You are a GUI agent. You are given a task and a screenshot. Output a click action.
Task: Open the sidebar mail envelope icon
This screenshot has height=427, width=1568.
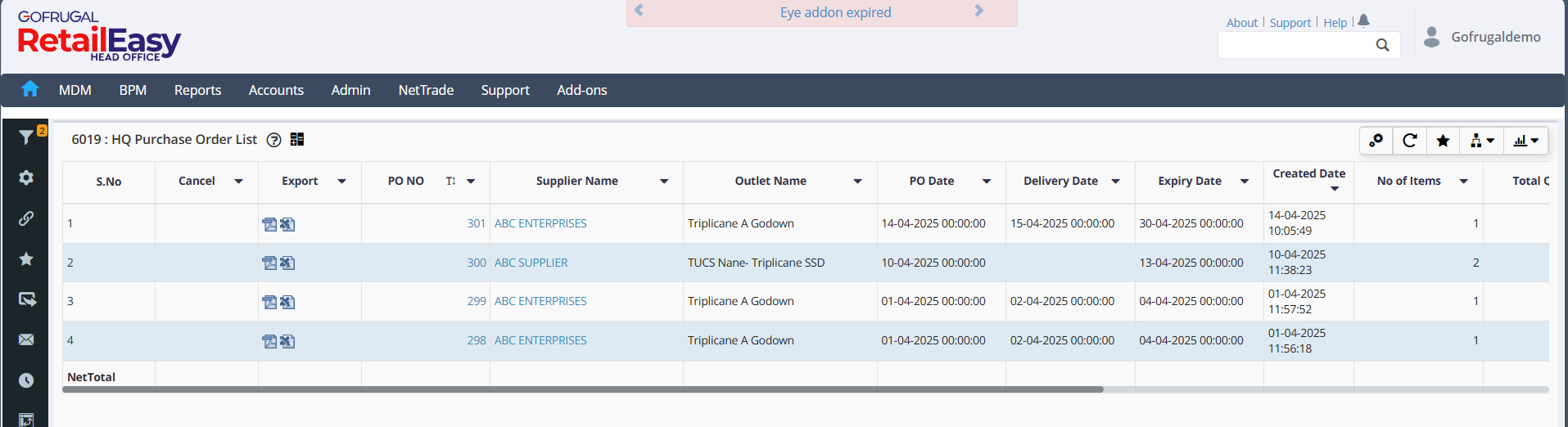pos(26,339)
